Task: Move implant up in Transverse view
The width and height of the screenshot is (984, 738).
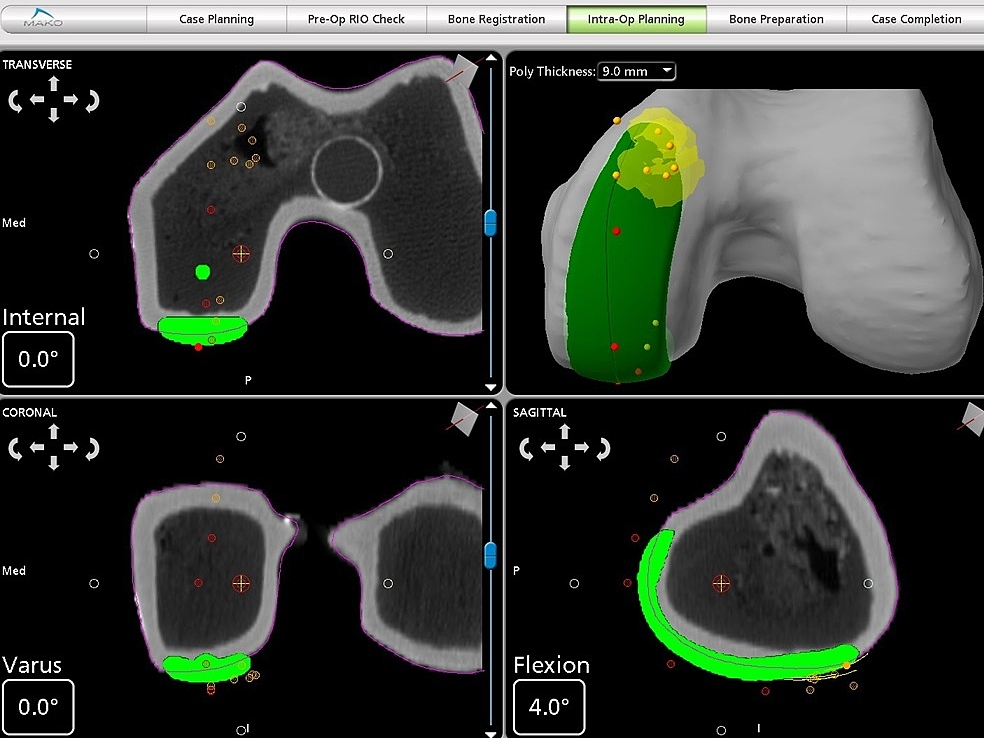Action: click(x=54, y=85)
